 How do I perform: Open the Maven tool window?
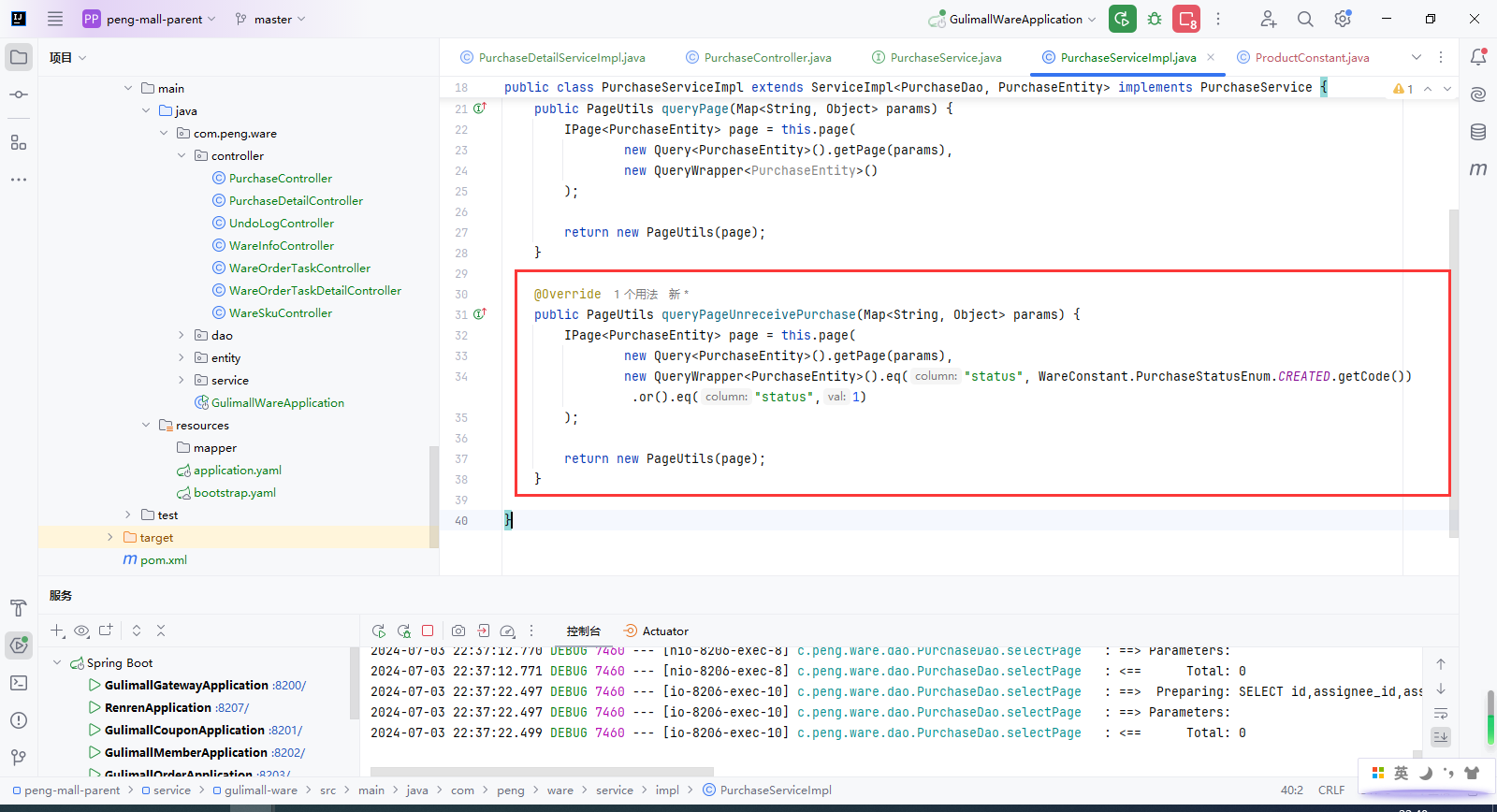[1478, 169]
